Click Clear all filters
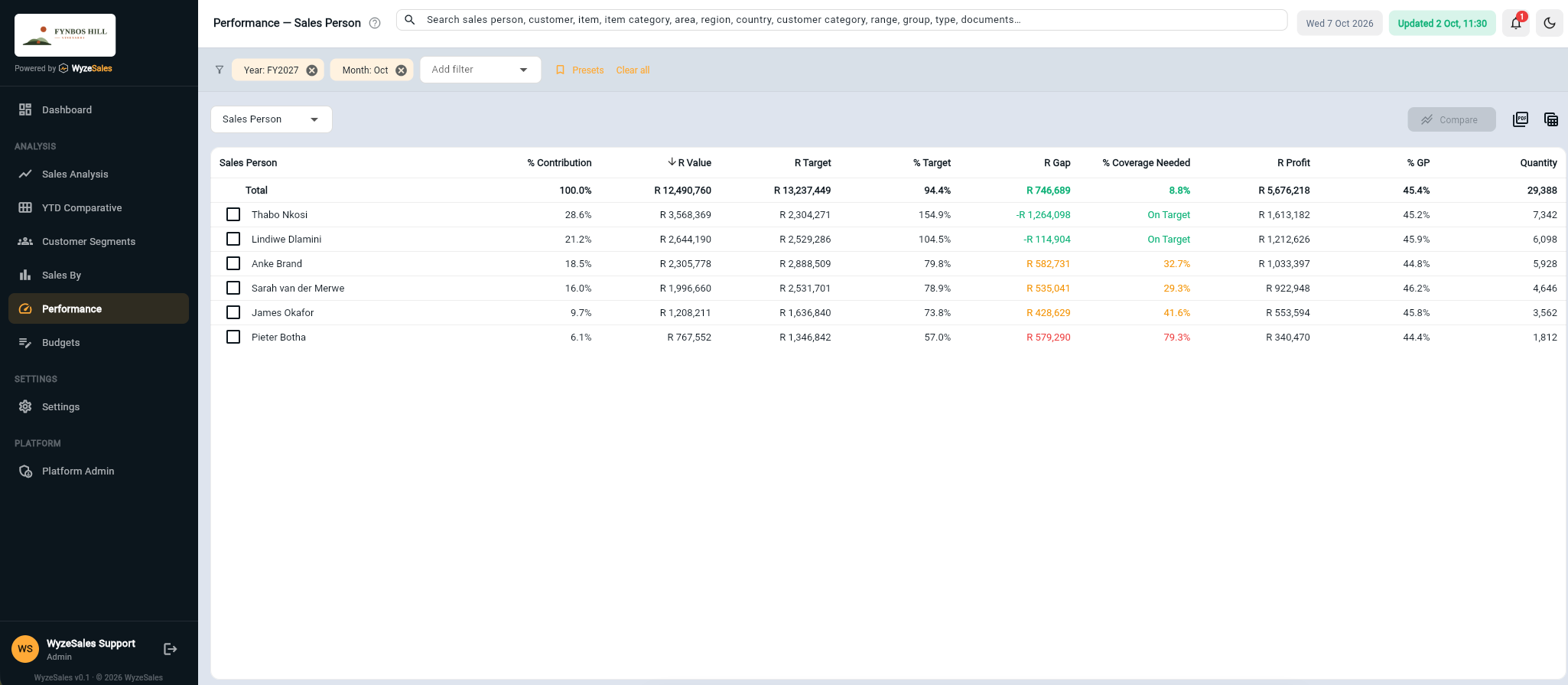This screenshot has width=1568, height=685. tap(633, 70)
